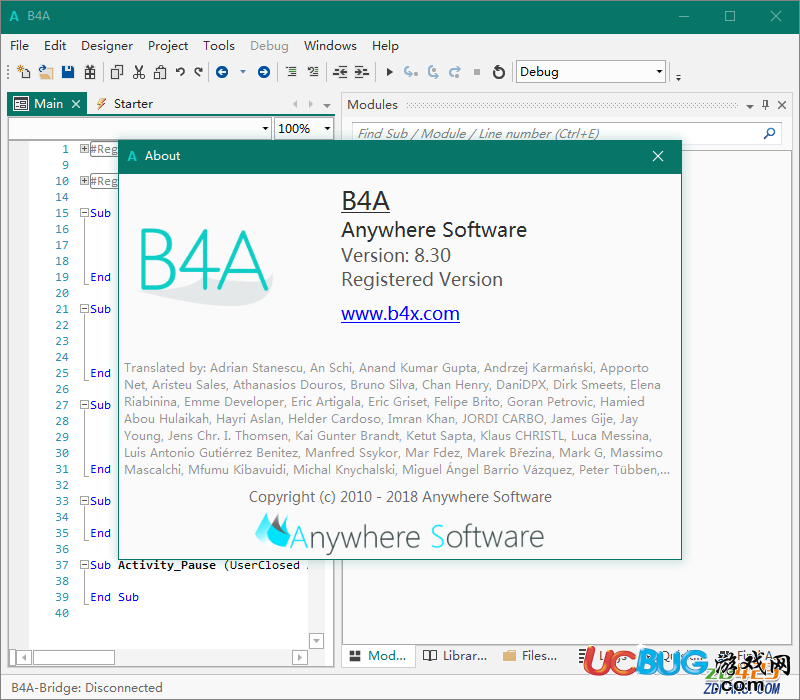Screen dimensions: 800x700
Task: Collapse the Sub on line 21
Action: [x=84, y=309]
